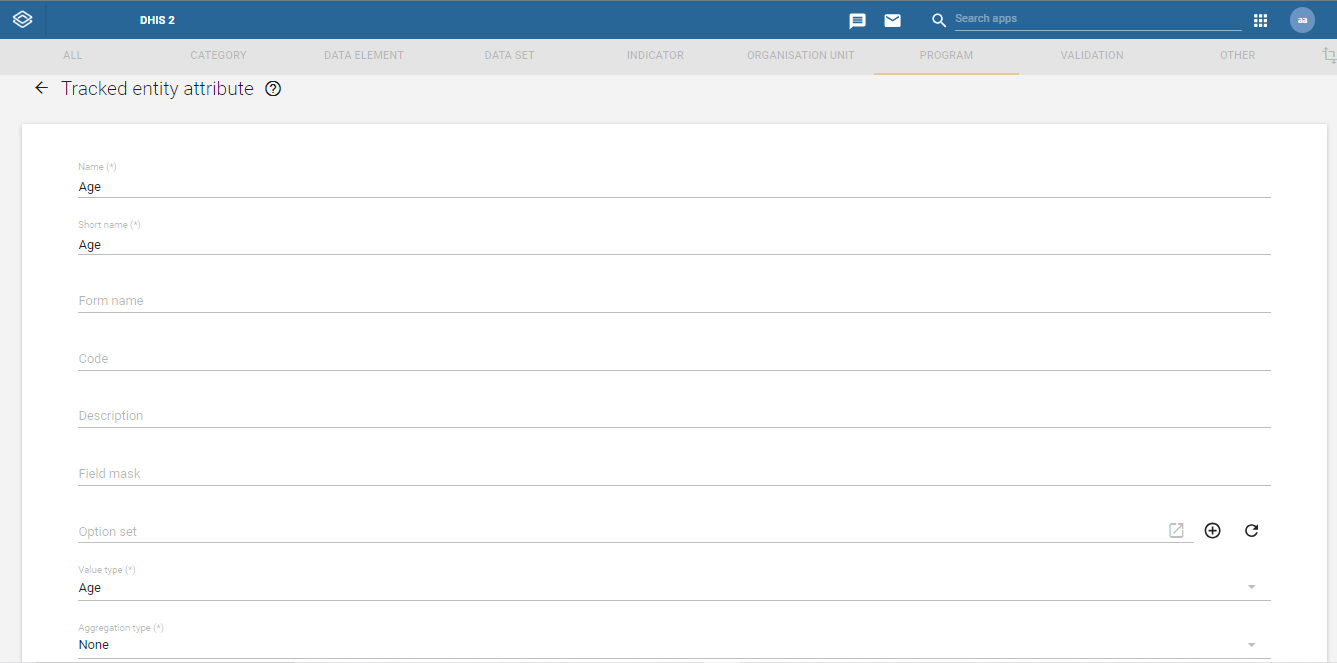The image size is (1337, 663).
Task: Switch to the INDICATOR tab
Action: [x=655, y=56]
